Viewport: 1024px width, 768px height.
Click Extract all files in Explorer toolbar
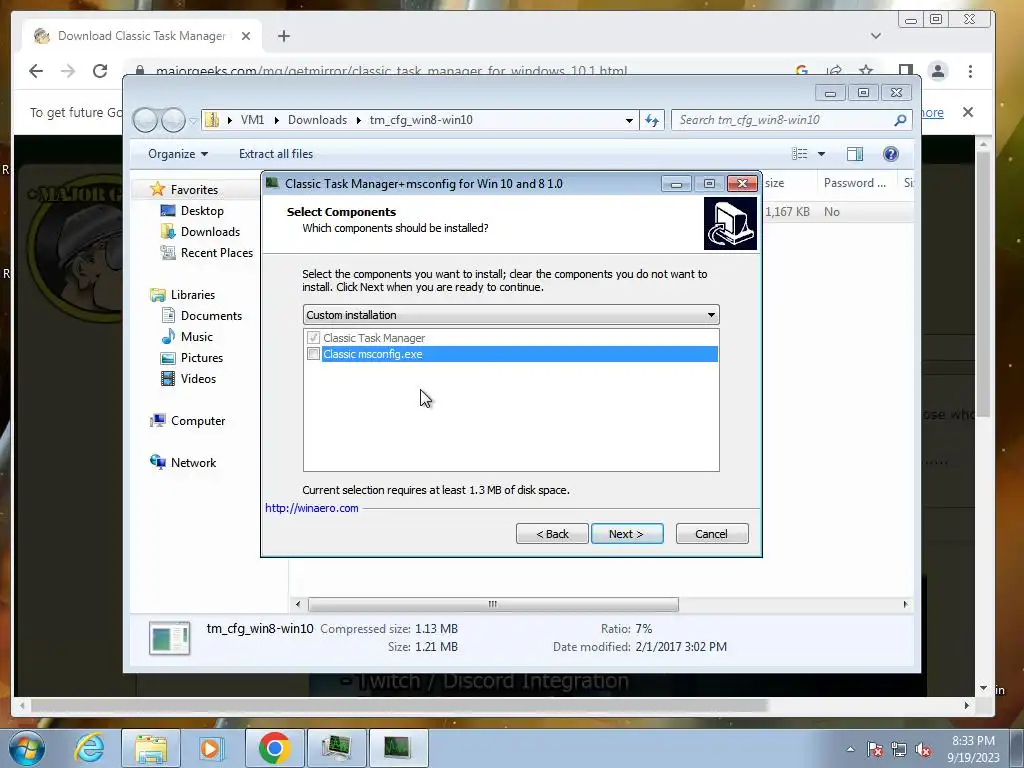coord(276,153)
